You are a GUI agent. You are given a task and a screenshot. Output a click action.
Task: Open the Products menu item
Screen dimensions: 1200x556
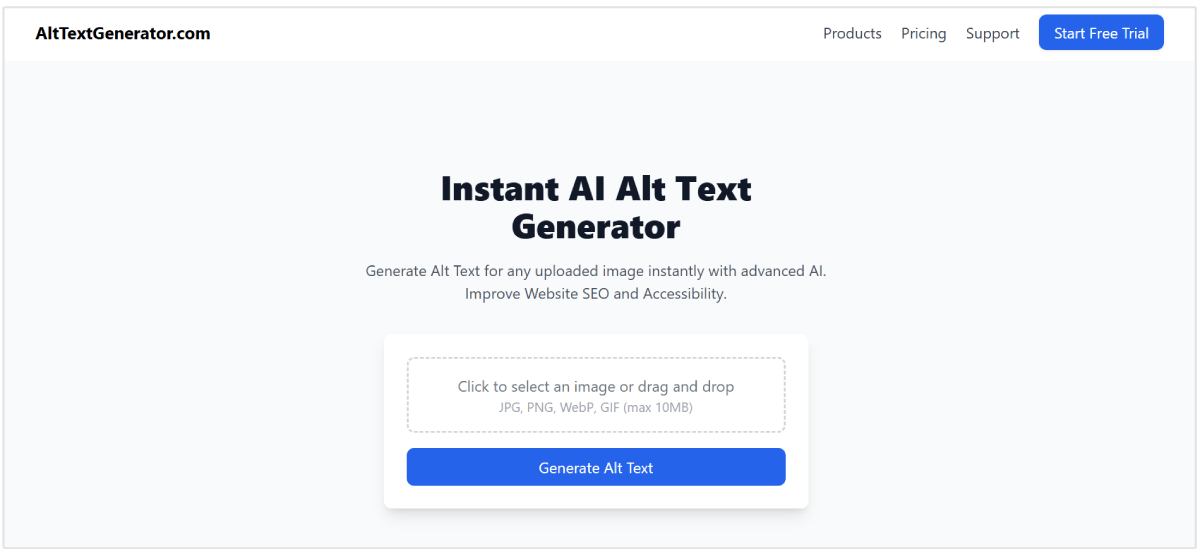click(852, 33)
